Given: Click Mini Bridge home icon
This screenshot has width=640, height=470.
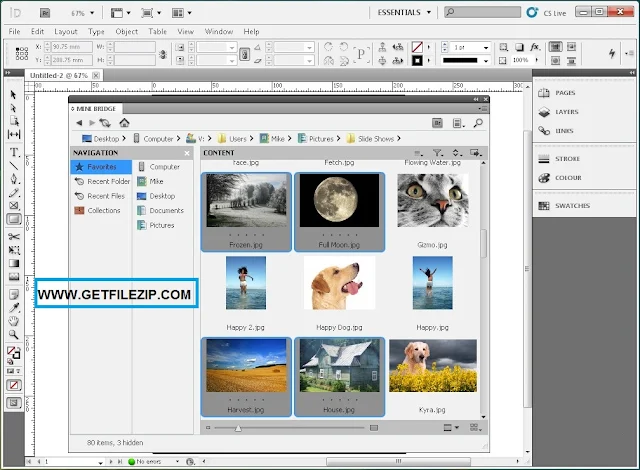Looking at the screenshot, I should coord(124,122).
